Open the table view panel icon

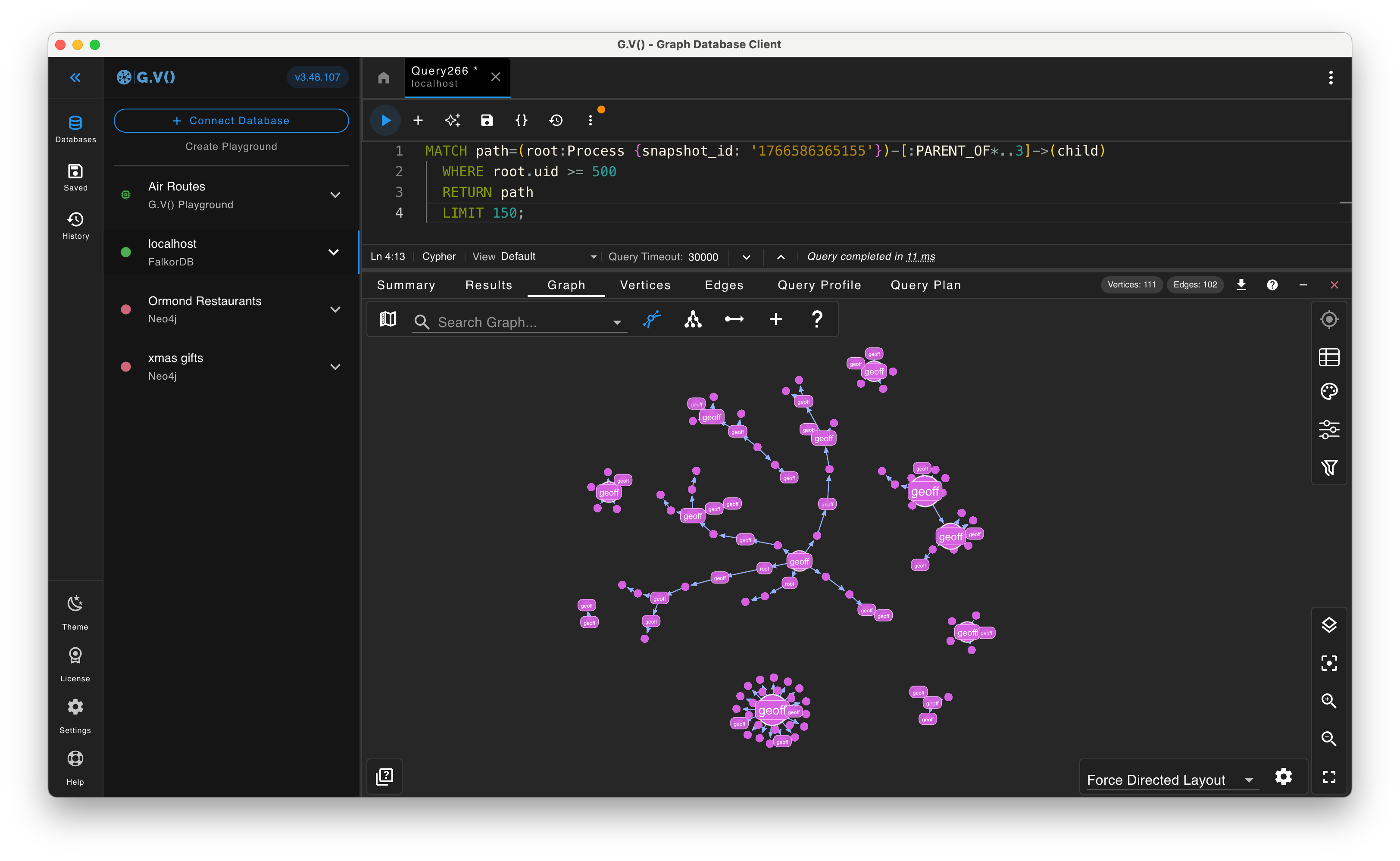[x=1329, y=357]
